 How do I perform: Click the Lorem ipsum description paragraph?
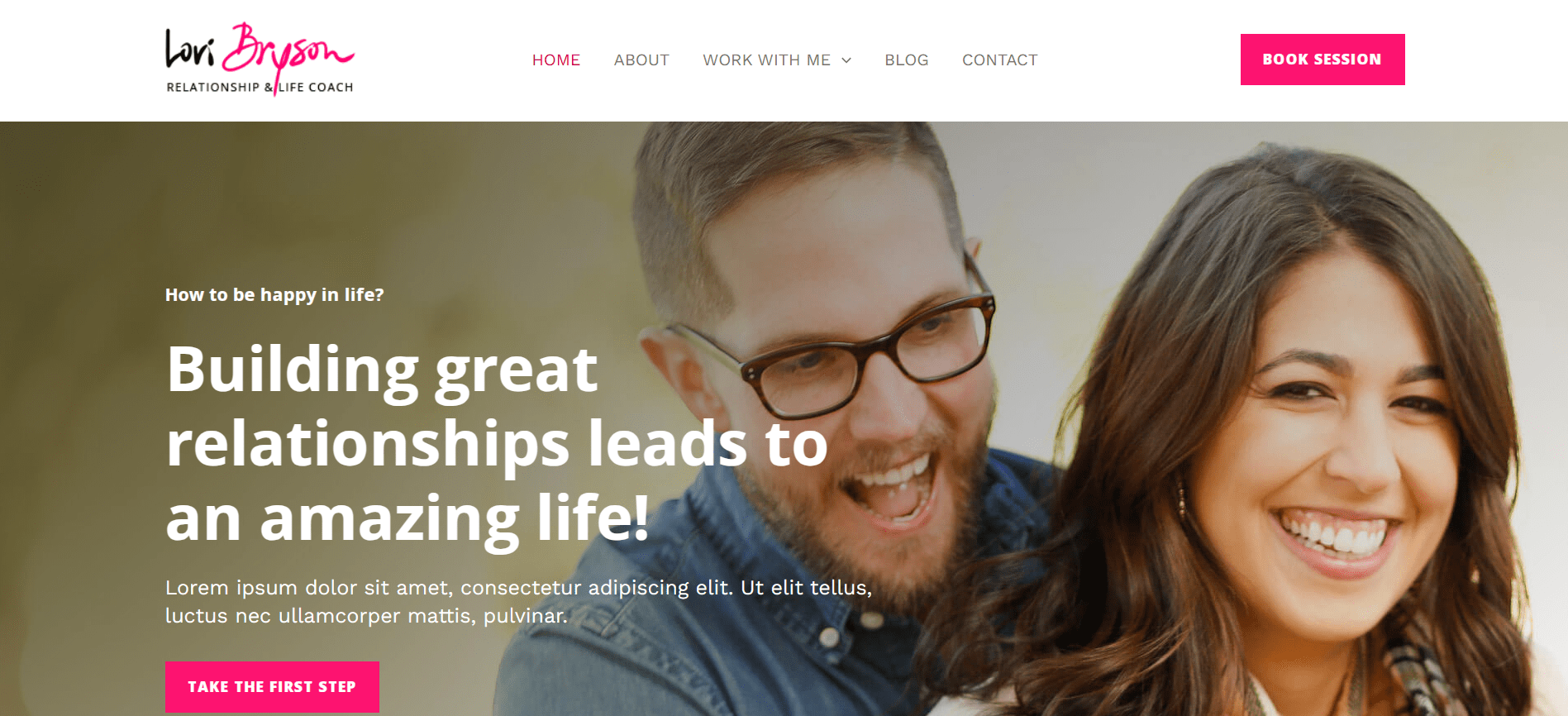pos(518,602)
